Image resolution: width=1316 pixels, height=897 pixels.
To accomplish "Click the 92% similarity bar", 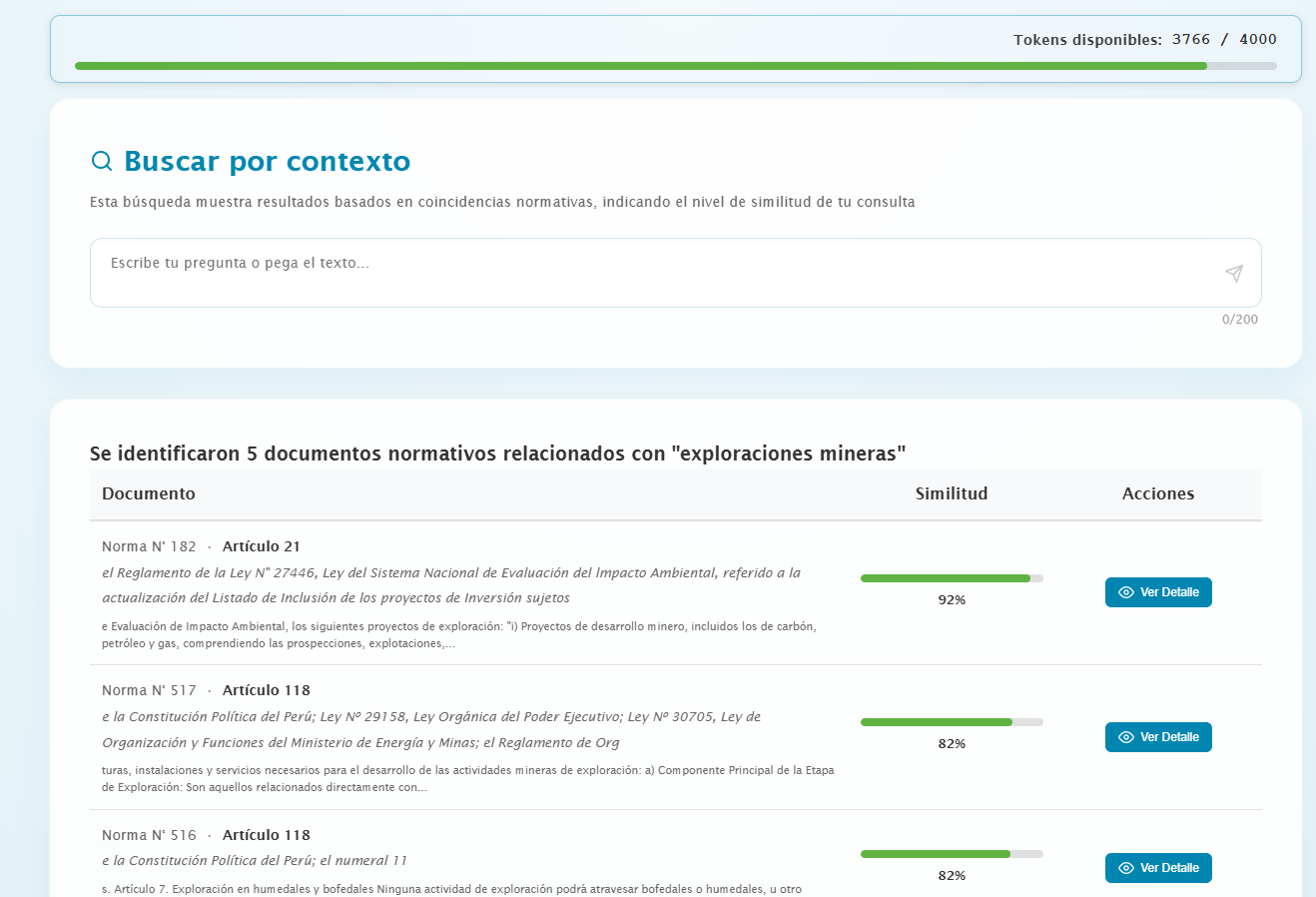I will click(952, 578).
